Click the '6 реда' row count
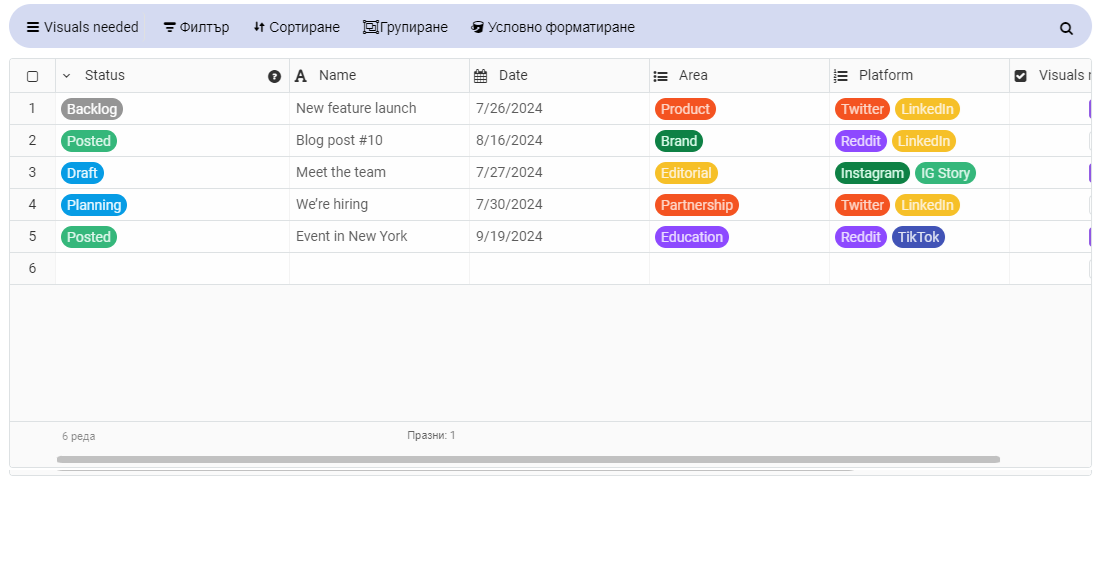 [79, 436]
